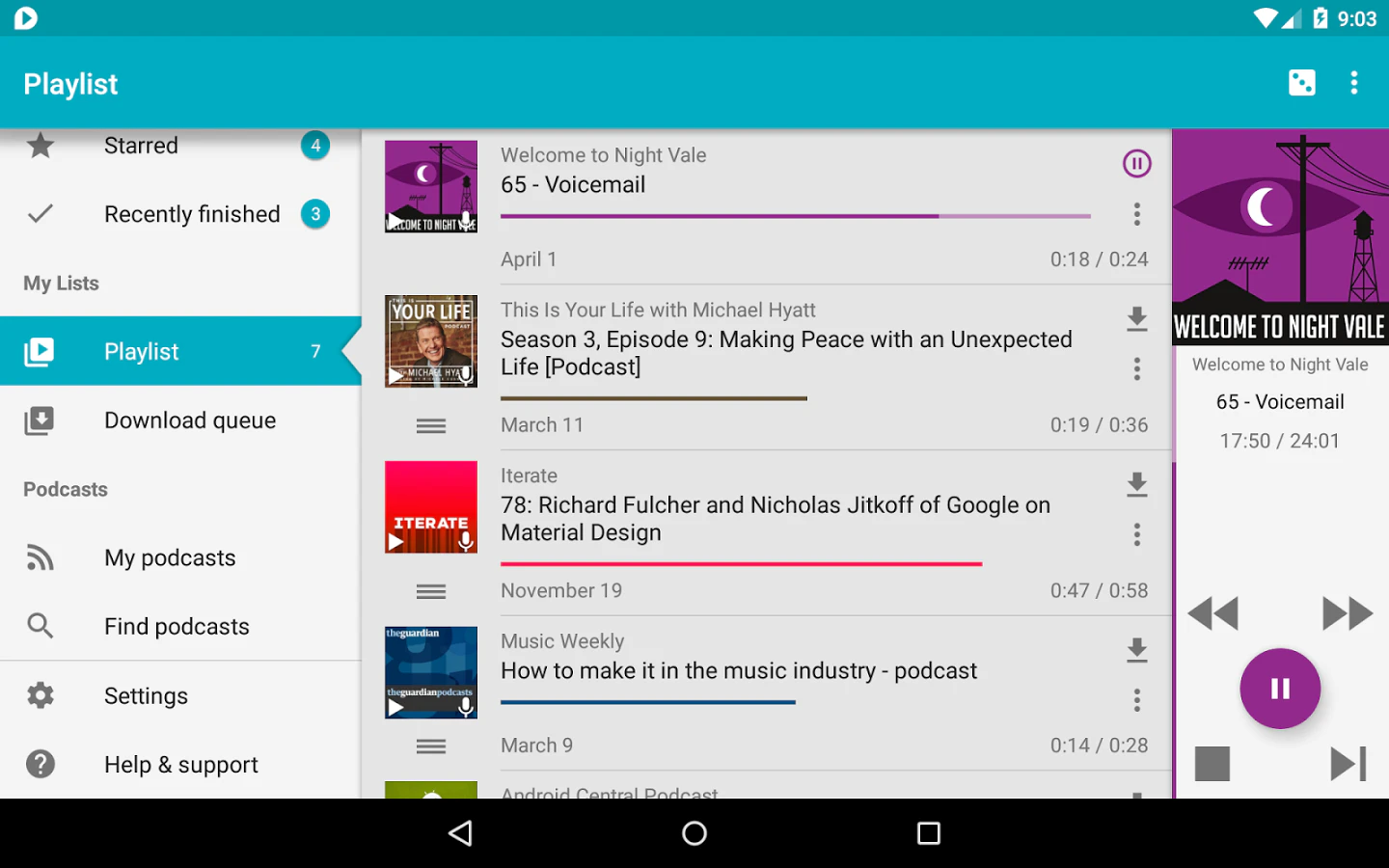Click the Recently finished count badge 3
1389x868 pixels.
pos(315,214)
